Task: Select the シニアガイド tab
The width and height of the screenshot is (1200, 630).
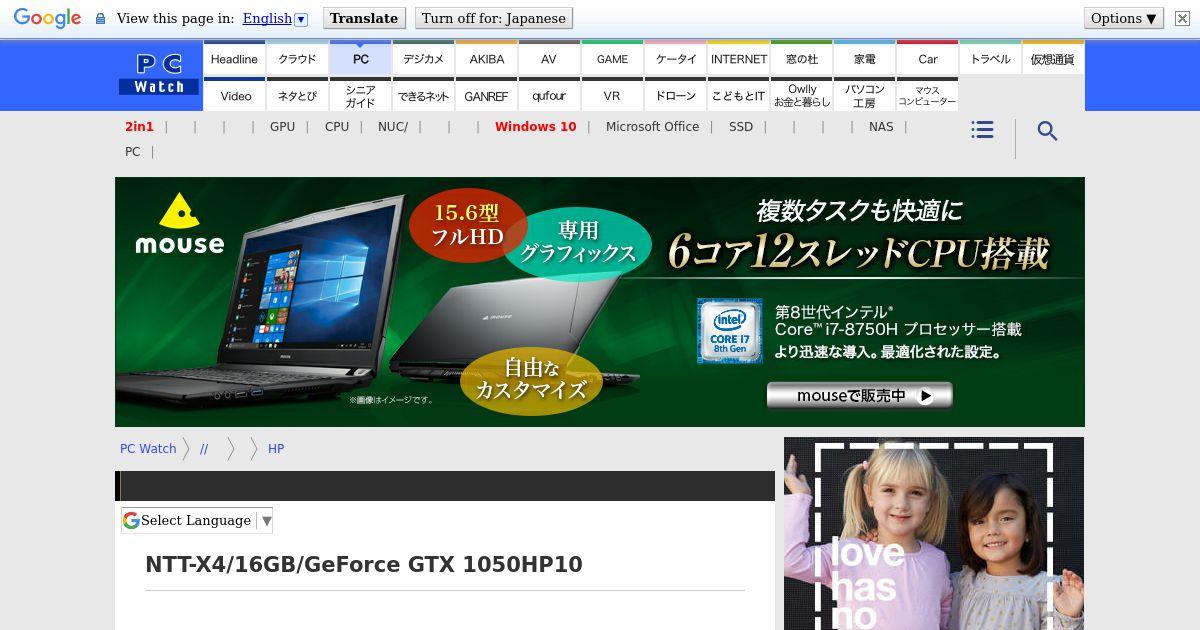Action: 360,96
